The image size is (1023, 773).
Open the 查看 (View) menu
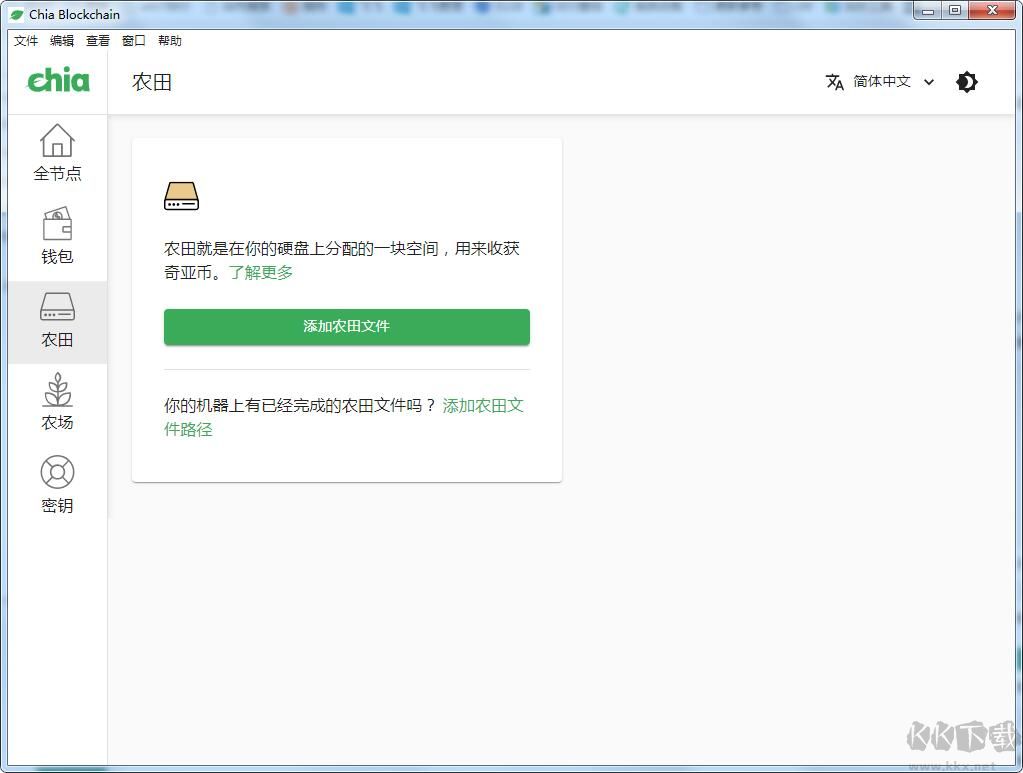coord(97,41)
